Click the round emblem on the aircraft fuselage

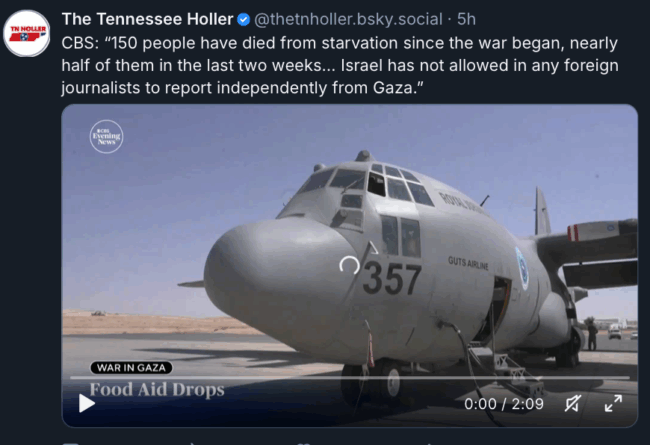pos(522,268)
